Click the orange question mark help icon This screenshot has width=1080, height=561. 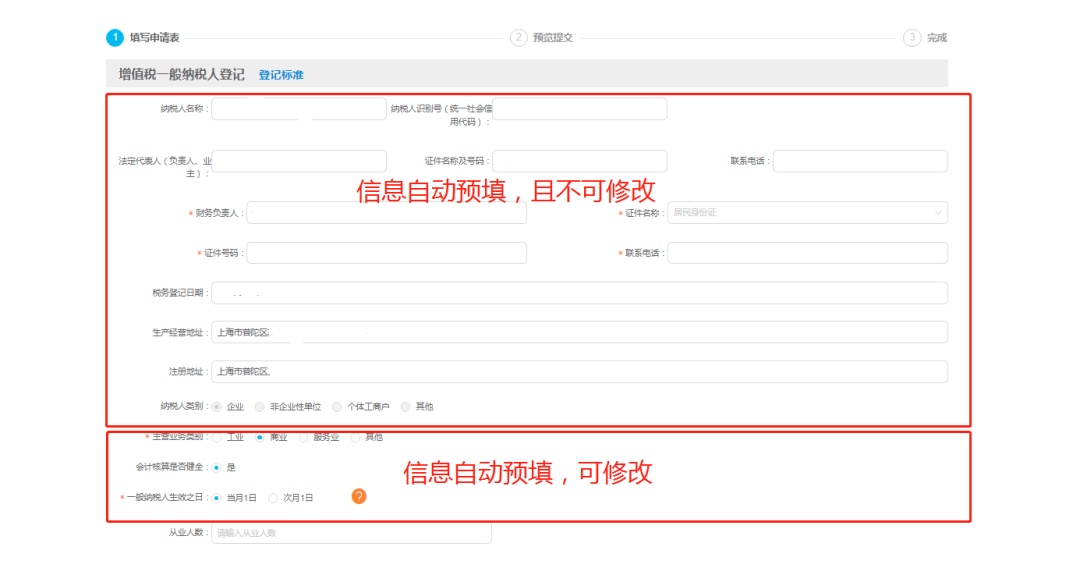359,496
